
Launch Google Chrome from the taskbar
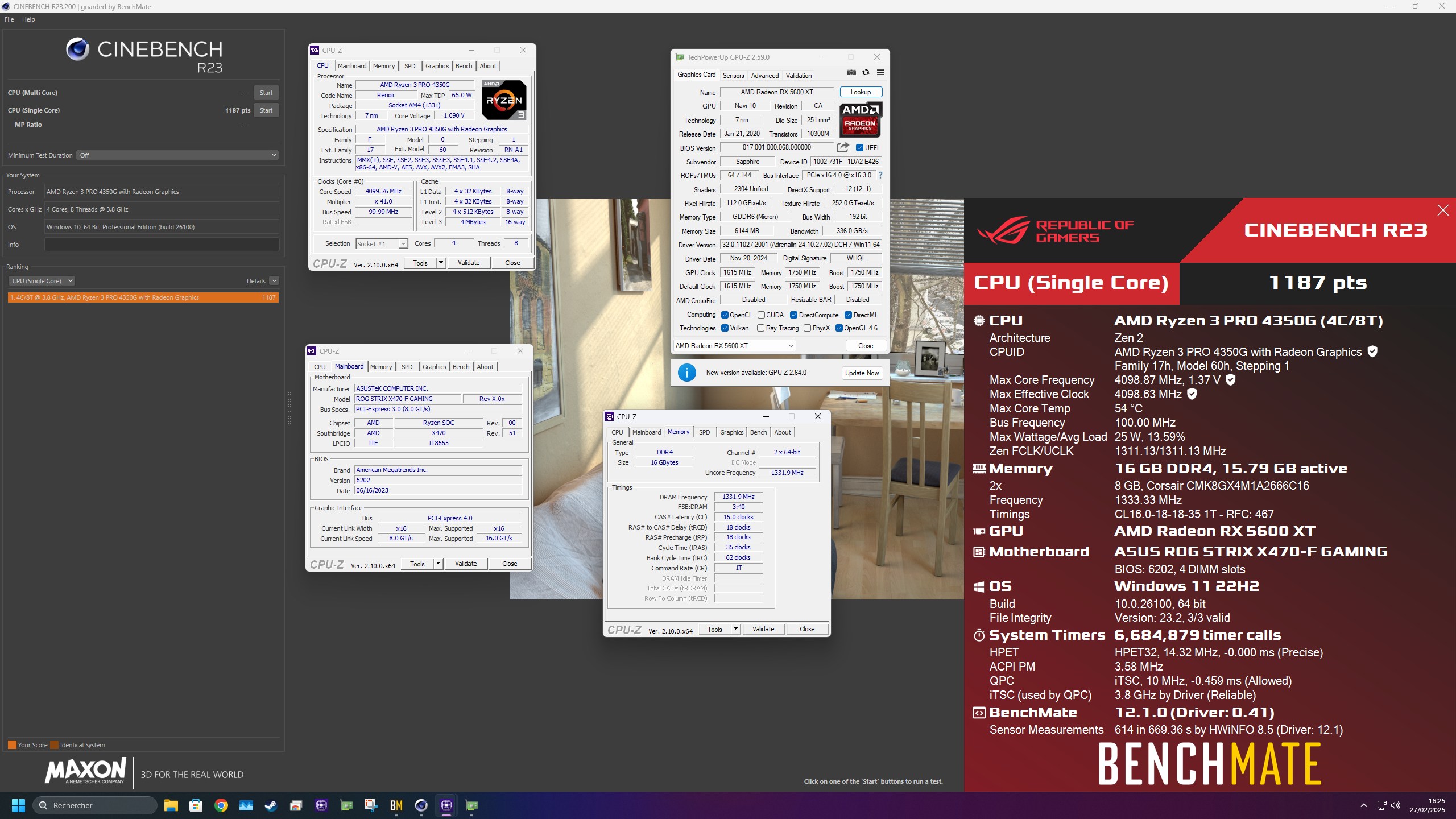point(221,805)
